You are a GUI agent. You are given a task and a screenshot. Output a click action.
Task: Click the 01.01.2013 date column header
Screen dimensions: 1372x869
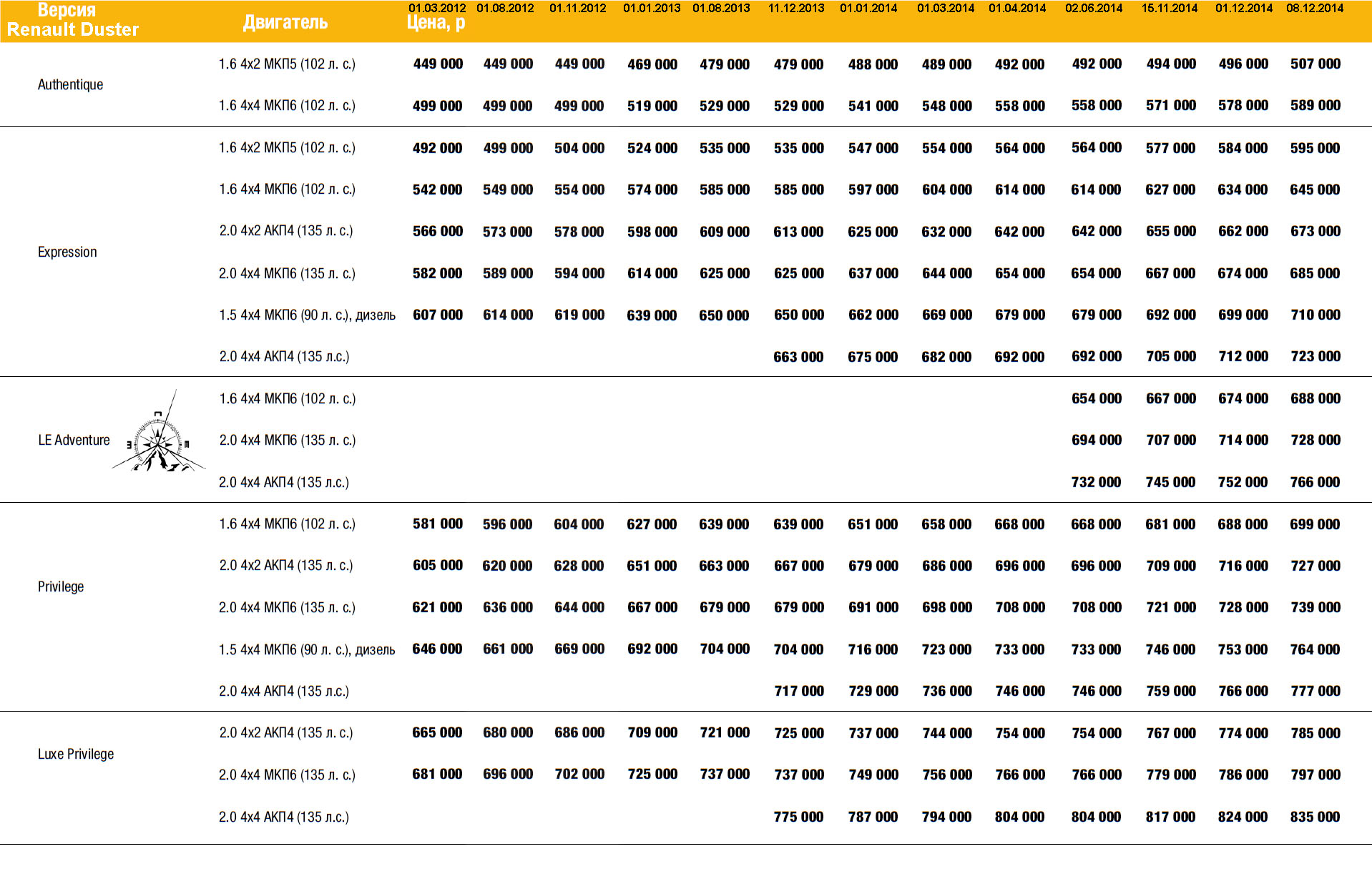pos(652,8)
